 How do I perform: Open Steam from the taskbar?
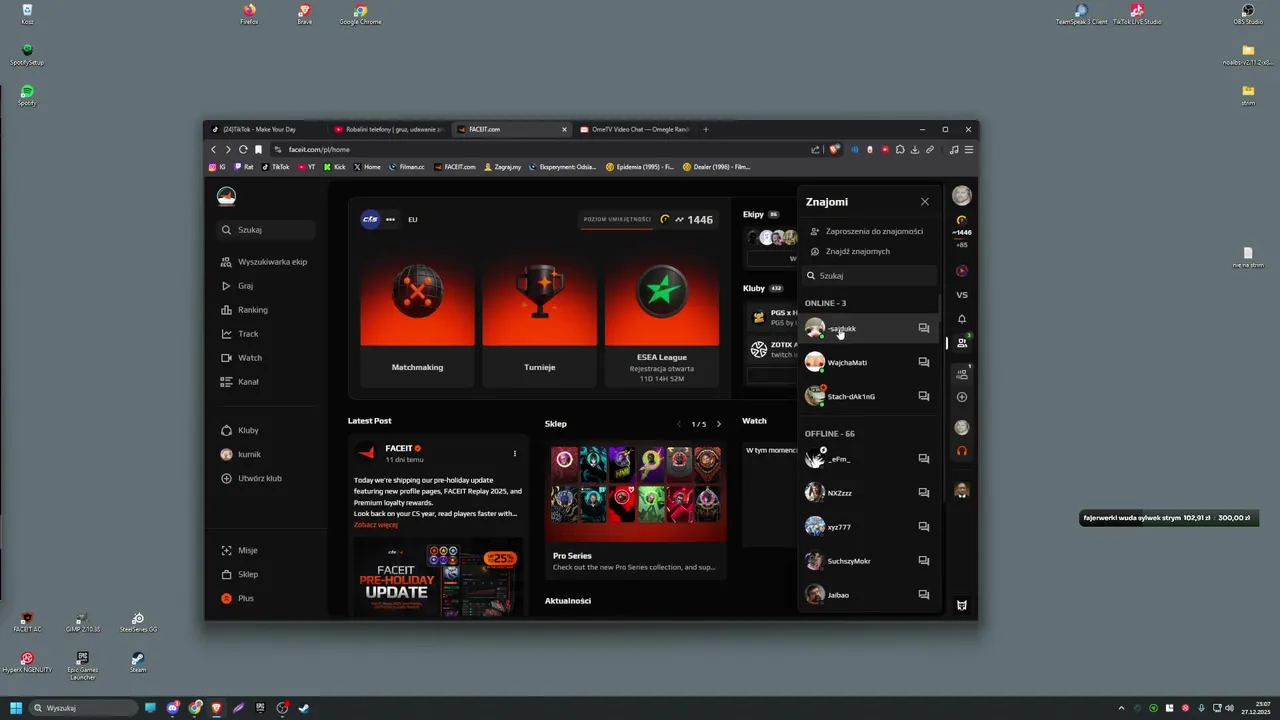coord(304,708)
